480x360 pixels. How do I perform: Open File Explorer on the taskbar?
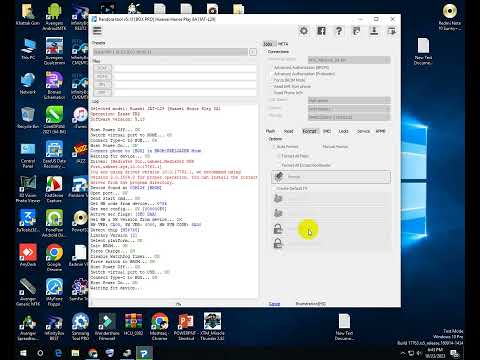point(75,353)
